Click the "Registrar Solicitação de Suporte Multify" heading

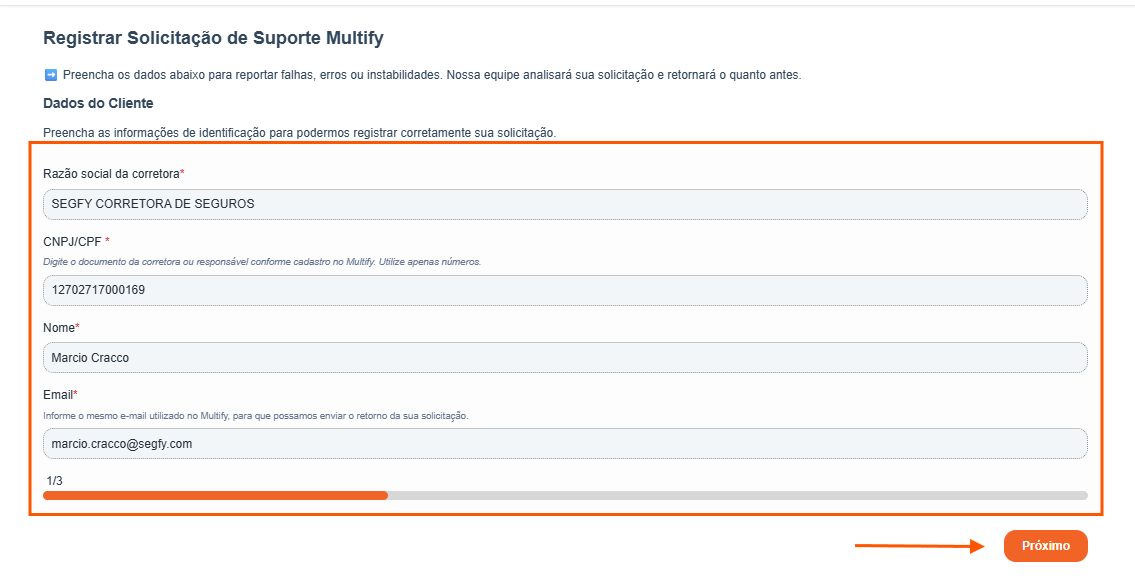[213, 39]
